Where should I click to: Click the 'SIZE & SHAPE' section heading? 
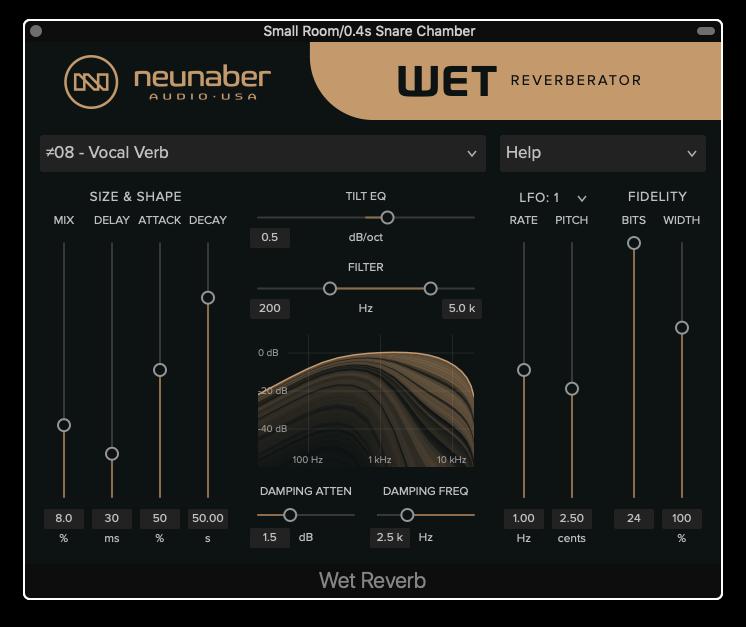(136, 196)
